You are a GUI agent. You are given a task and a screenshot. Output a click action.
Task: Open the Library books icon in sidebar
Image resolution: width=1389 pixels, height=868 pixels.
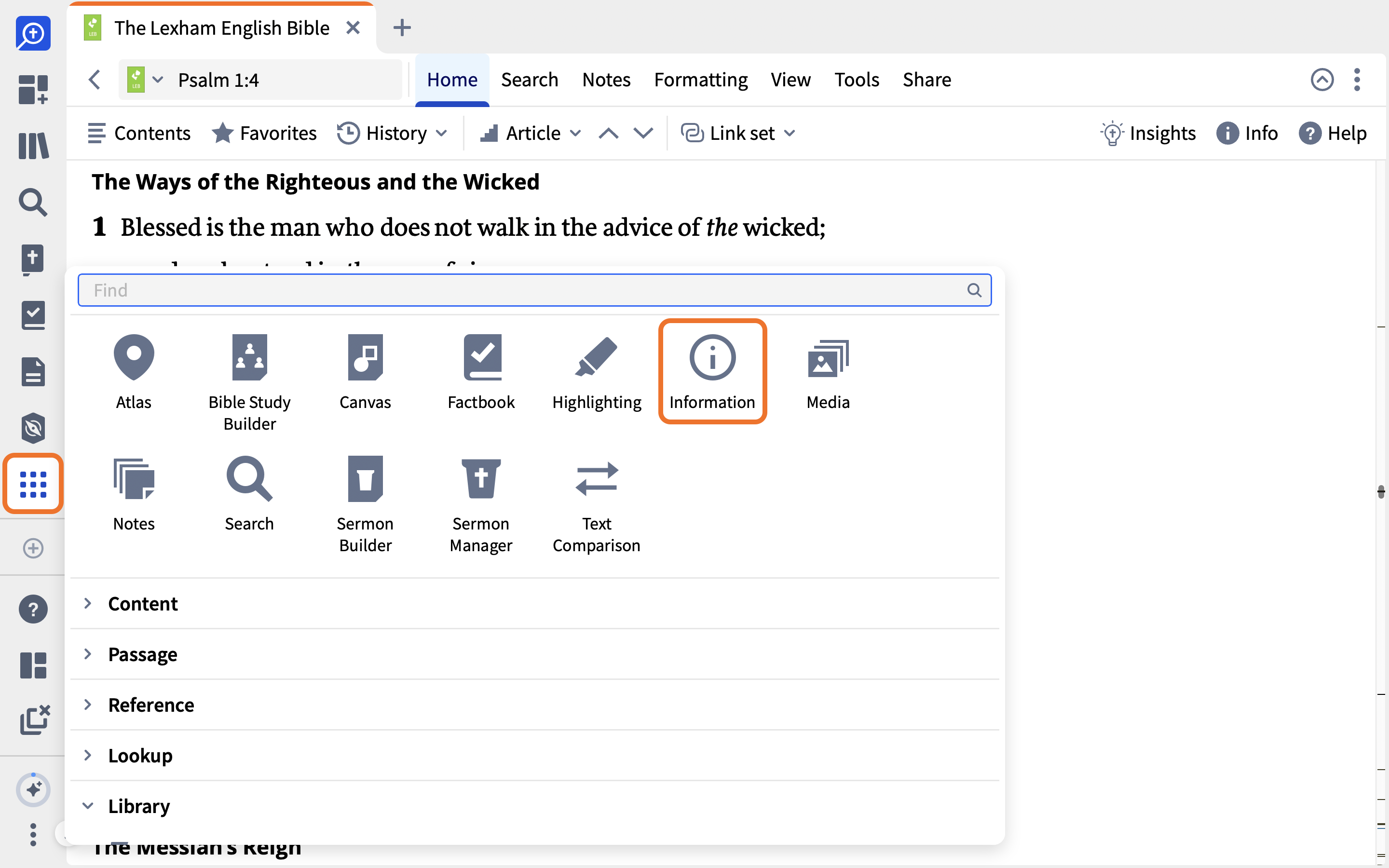pyautogui.click(x=33, y=146)
